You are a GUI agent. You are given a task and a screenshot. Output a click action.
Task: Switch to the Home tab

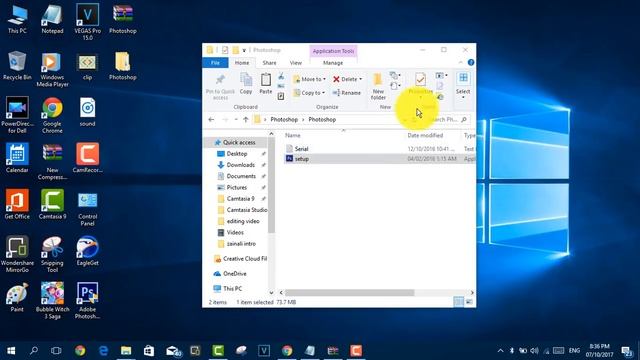coord(242,63)
